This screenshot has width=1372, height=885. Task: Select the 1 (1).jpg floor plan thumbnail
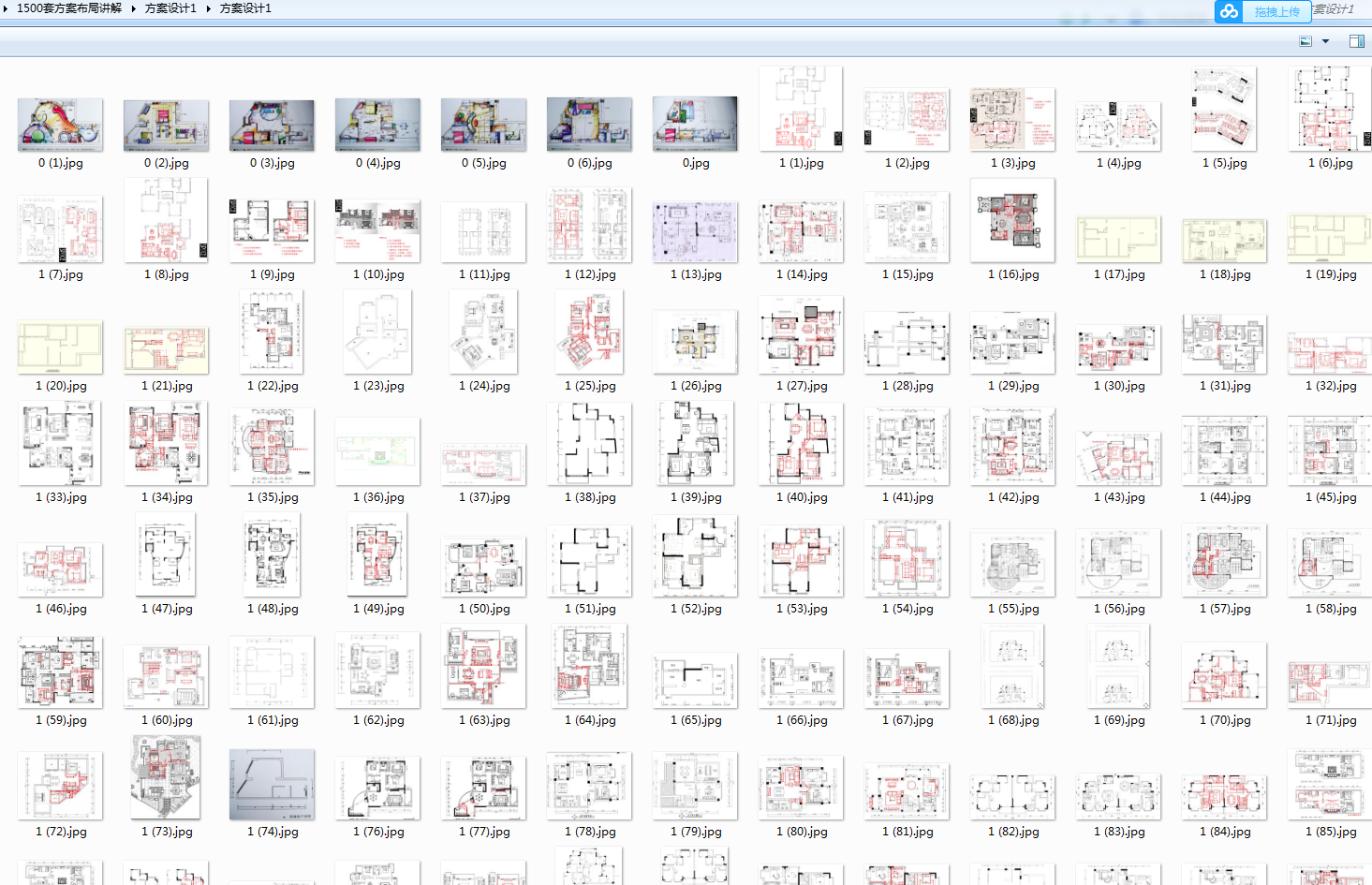tap(801, 109)
